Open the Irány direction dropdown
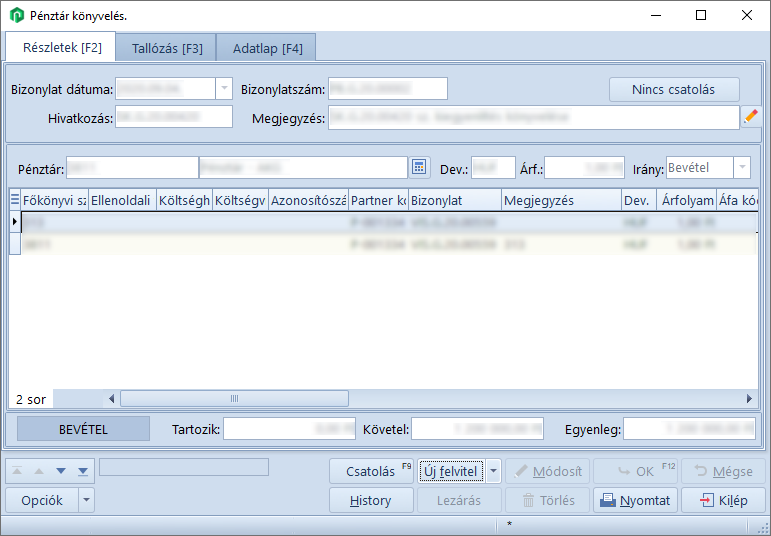The image size is (771, 536). [x=742, y=168]
